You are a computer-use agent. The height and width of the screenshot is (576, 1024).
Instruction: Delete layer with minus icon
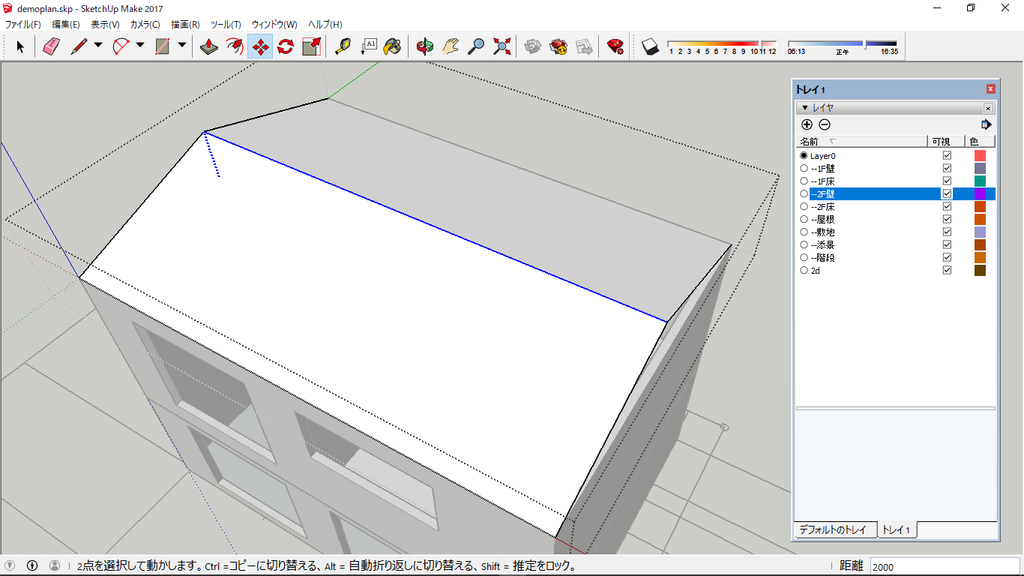tap(825, 125)
